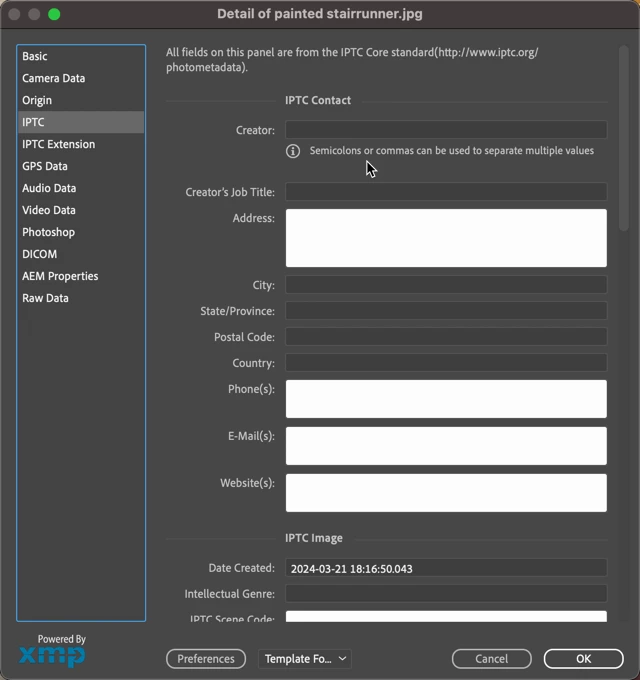640x680 pixels.
Task: Click the Preferences button
Action: tap(206, 659)
